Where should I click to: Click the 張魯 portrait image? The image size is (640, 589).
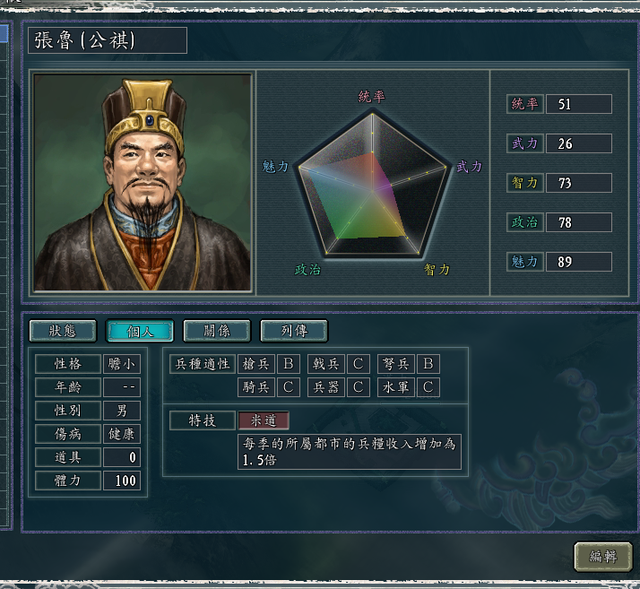(142, 182)
